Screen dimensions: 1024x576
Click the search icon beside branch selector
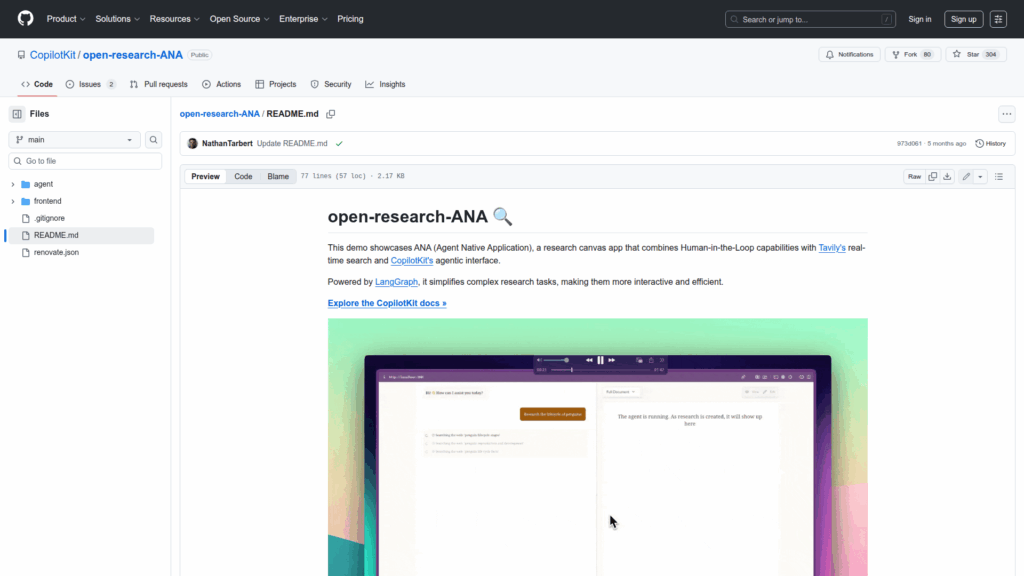153,140
